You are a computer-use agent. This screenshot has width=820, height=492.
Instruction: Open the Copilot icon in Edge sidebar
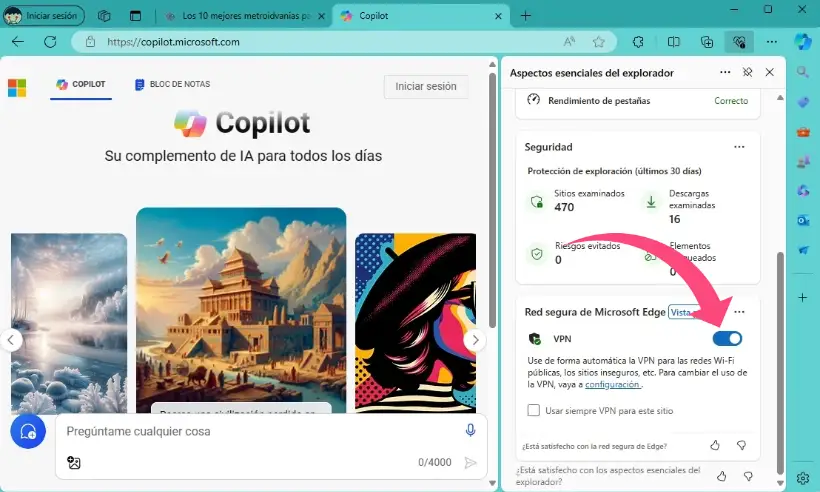[x=803, y=42]
